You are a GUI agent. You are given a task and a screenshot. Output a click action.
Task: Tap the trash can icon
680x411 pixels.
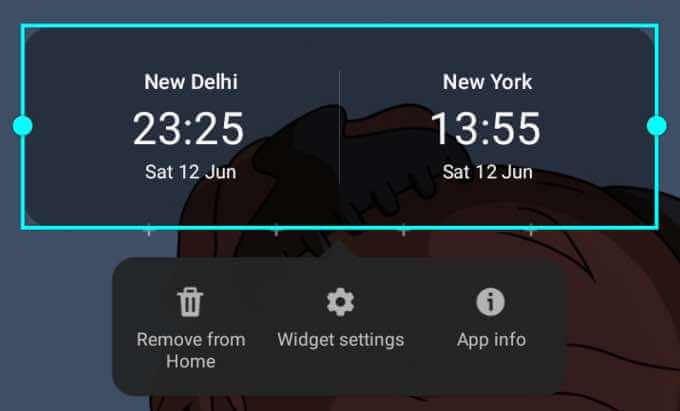190,302
